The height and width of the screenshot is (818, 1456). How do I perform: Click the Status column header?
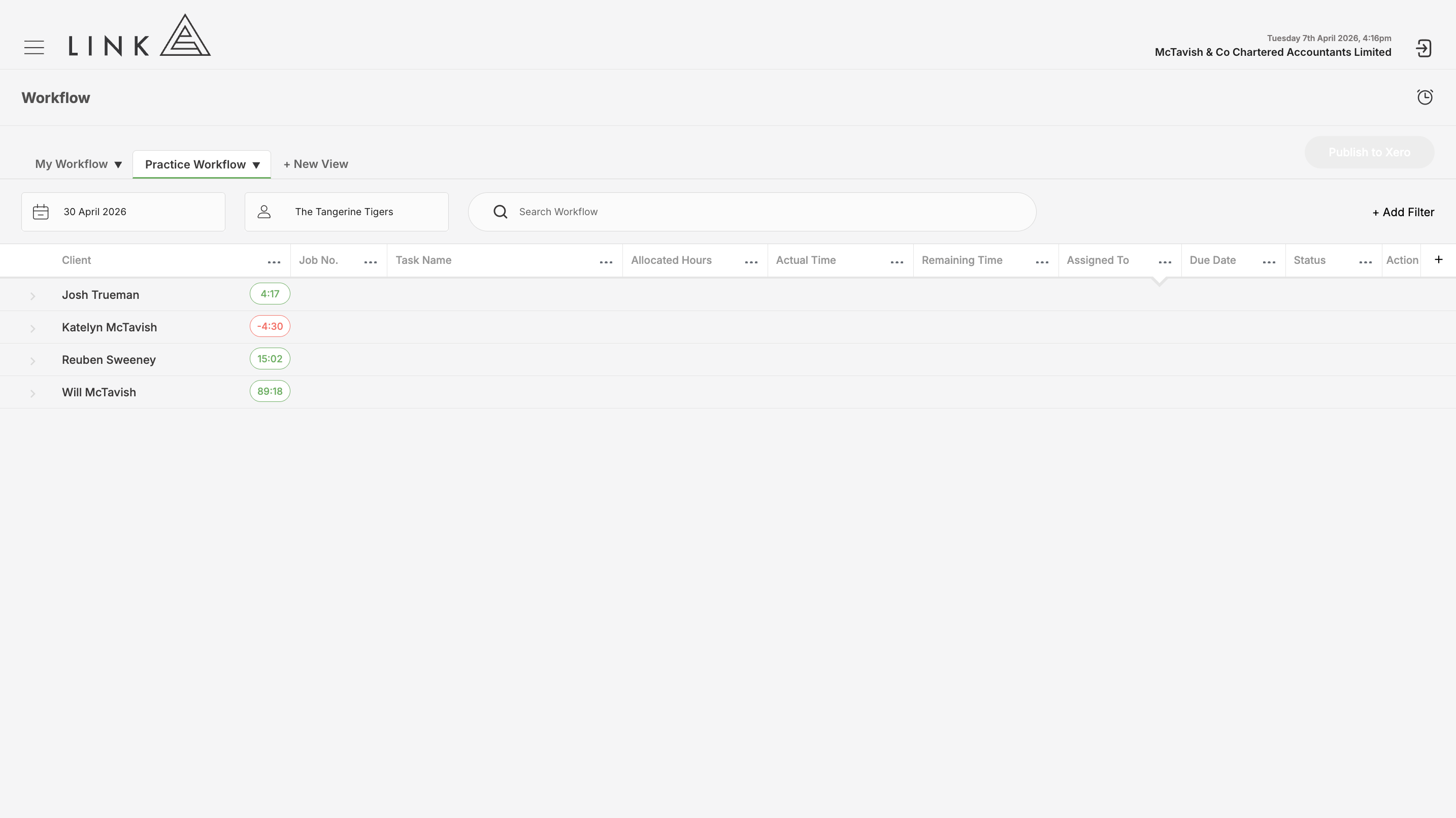coord(1310,260)
